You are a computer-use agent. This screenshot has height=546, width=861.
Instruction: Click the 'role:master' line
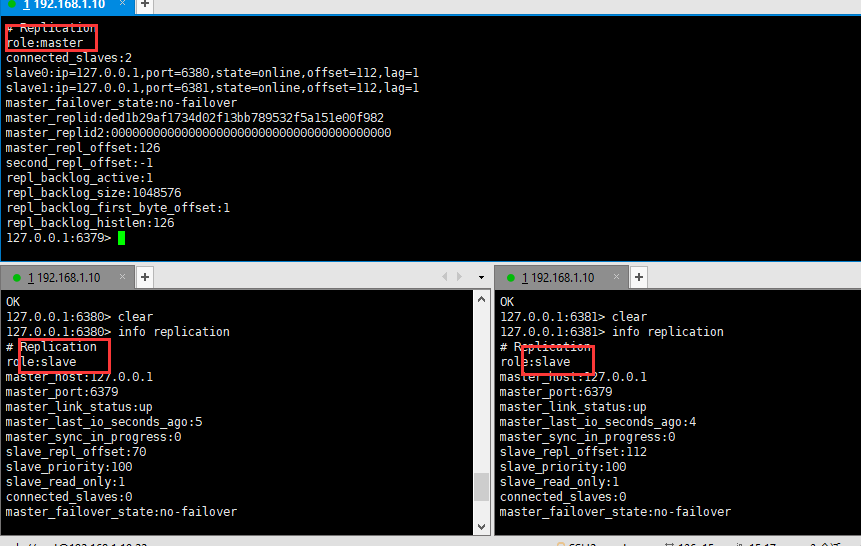45,43
